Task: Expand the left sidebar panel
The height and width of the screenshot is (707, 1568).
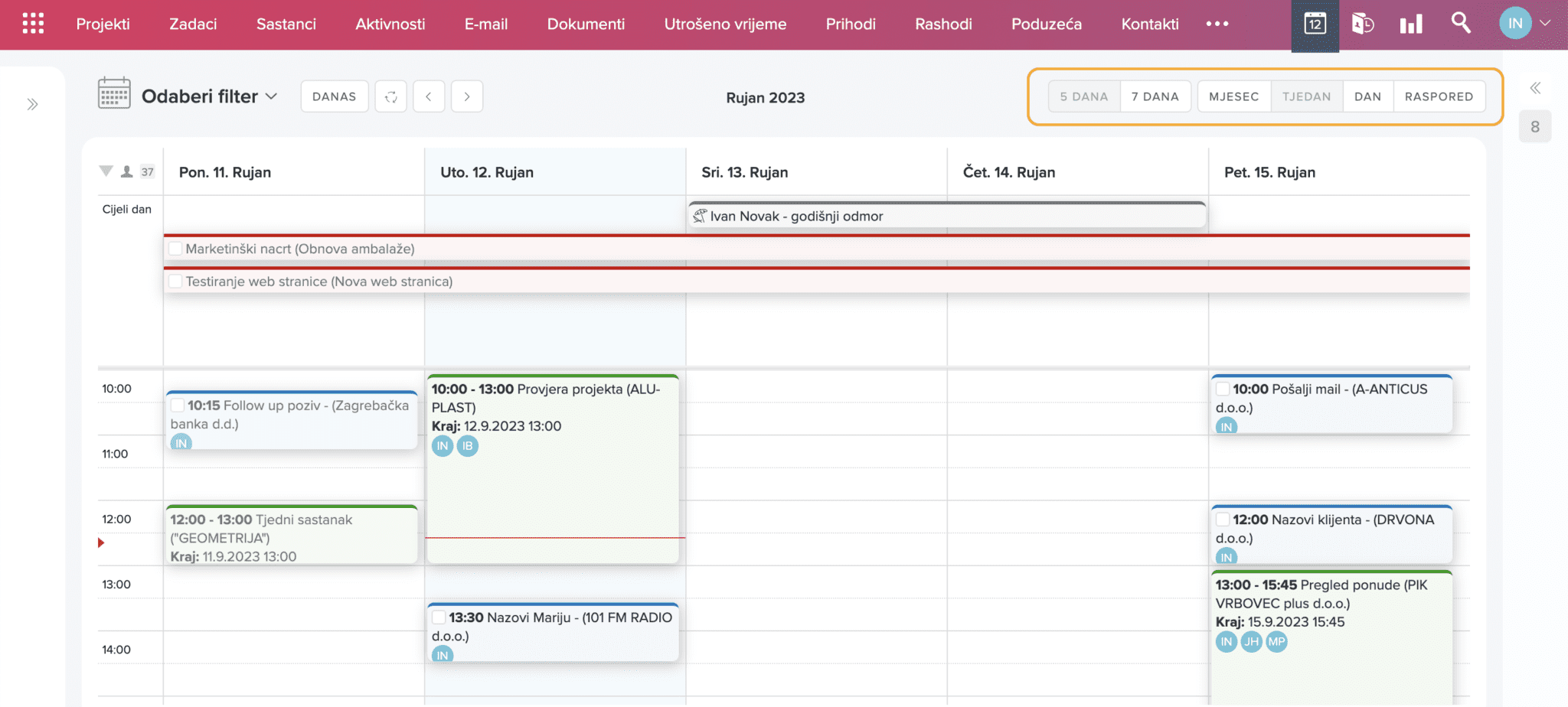Action: coord(32,104)
